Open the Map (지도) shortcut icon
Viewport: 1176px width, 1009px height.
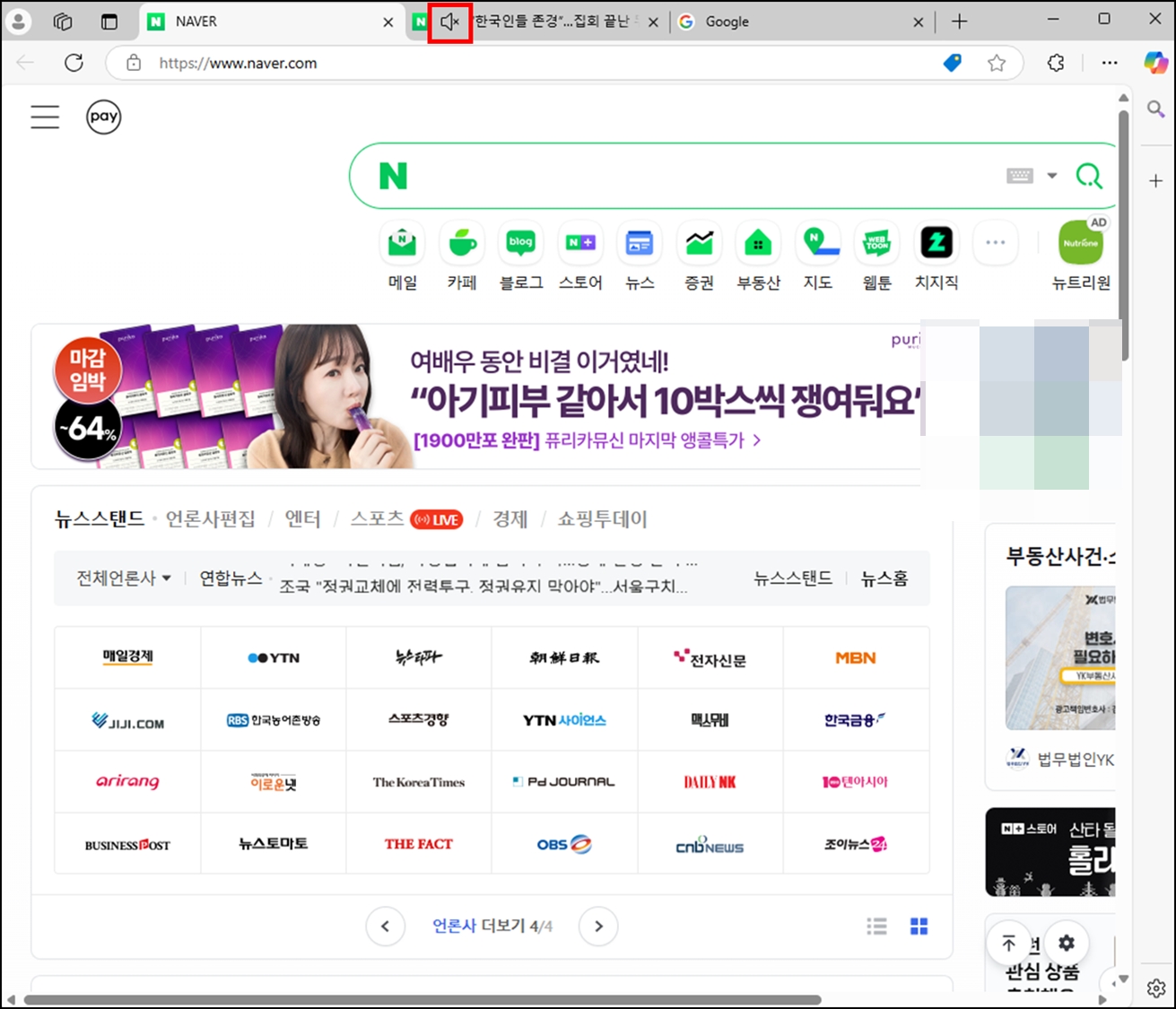click(817, 243)
